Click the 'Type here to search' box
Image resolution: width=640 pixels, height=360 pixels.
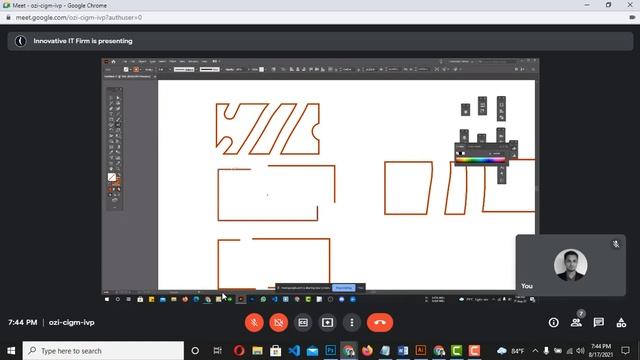point(103,351)
